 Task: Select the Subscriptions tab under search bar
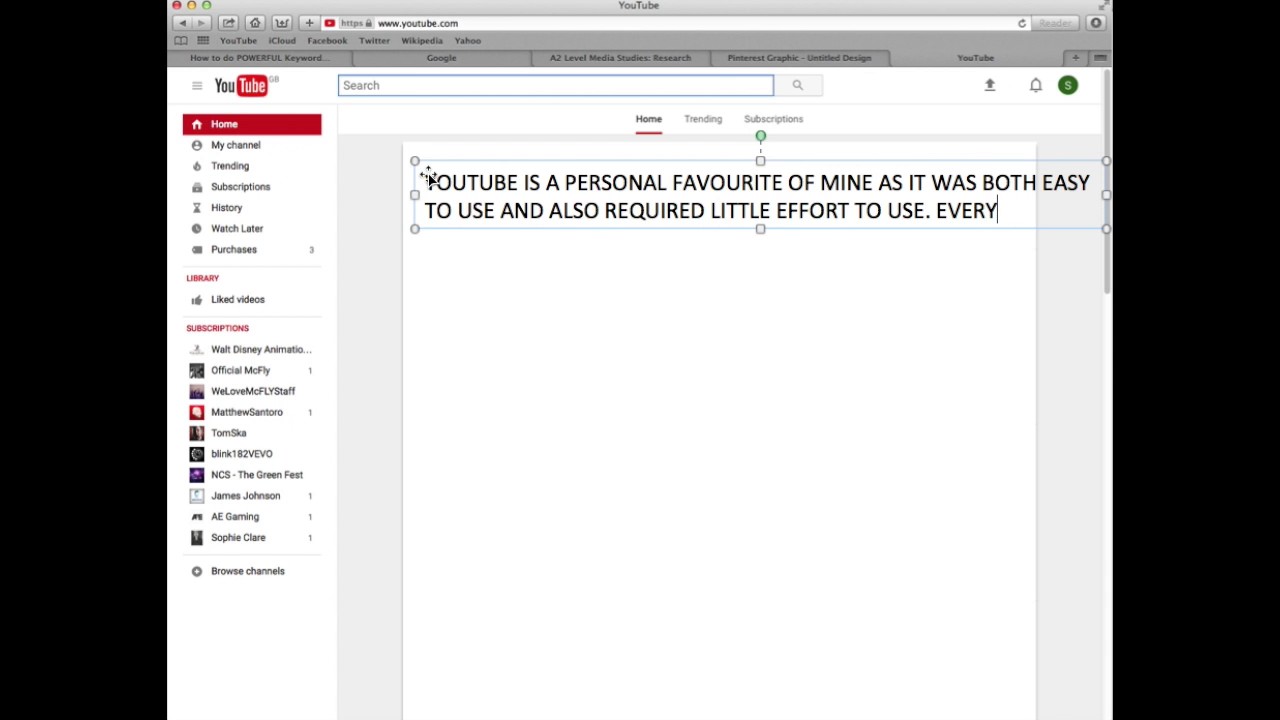773,119
